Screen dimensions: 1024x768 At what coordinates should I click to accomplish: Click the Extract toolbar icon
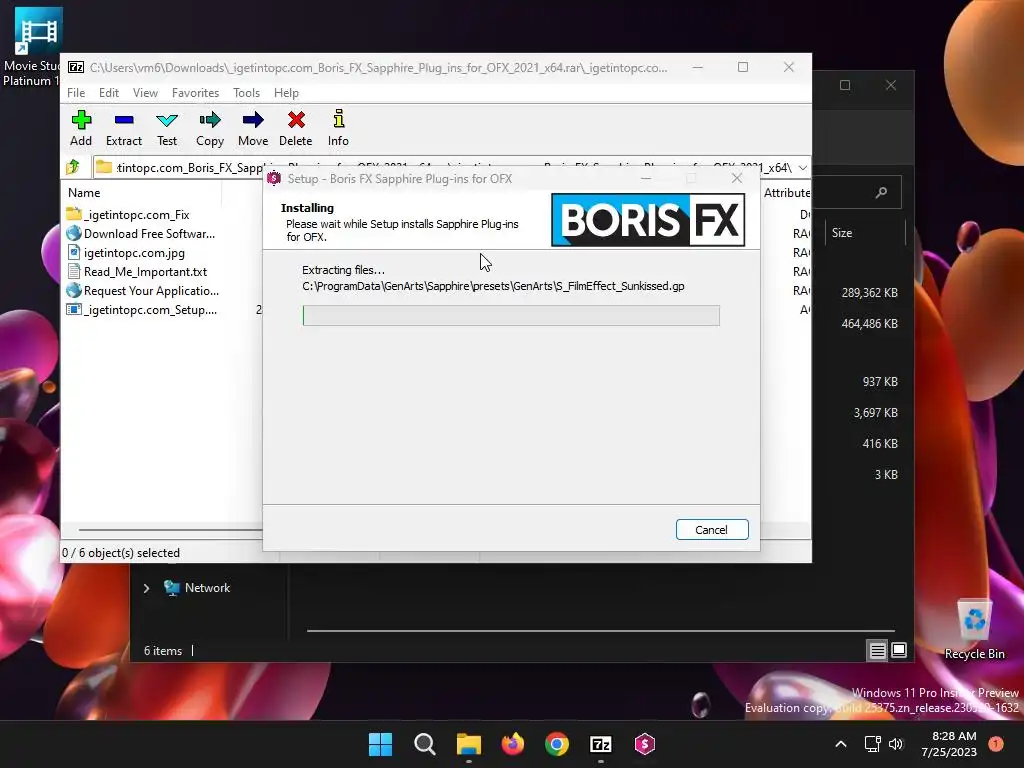click(x=123, y=128)
